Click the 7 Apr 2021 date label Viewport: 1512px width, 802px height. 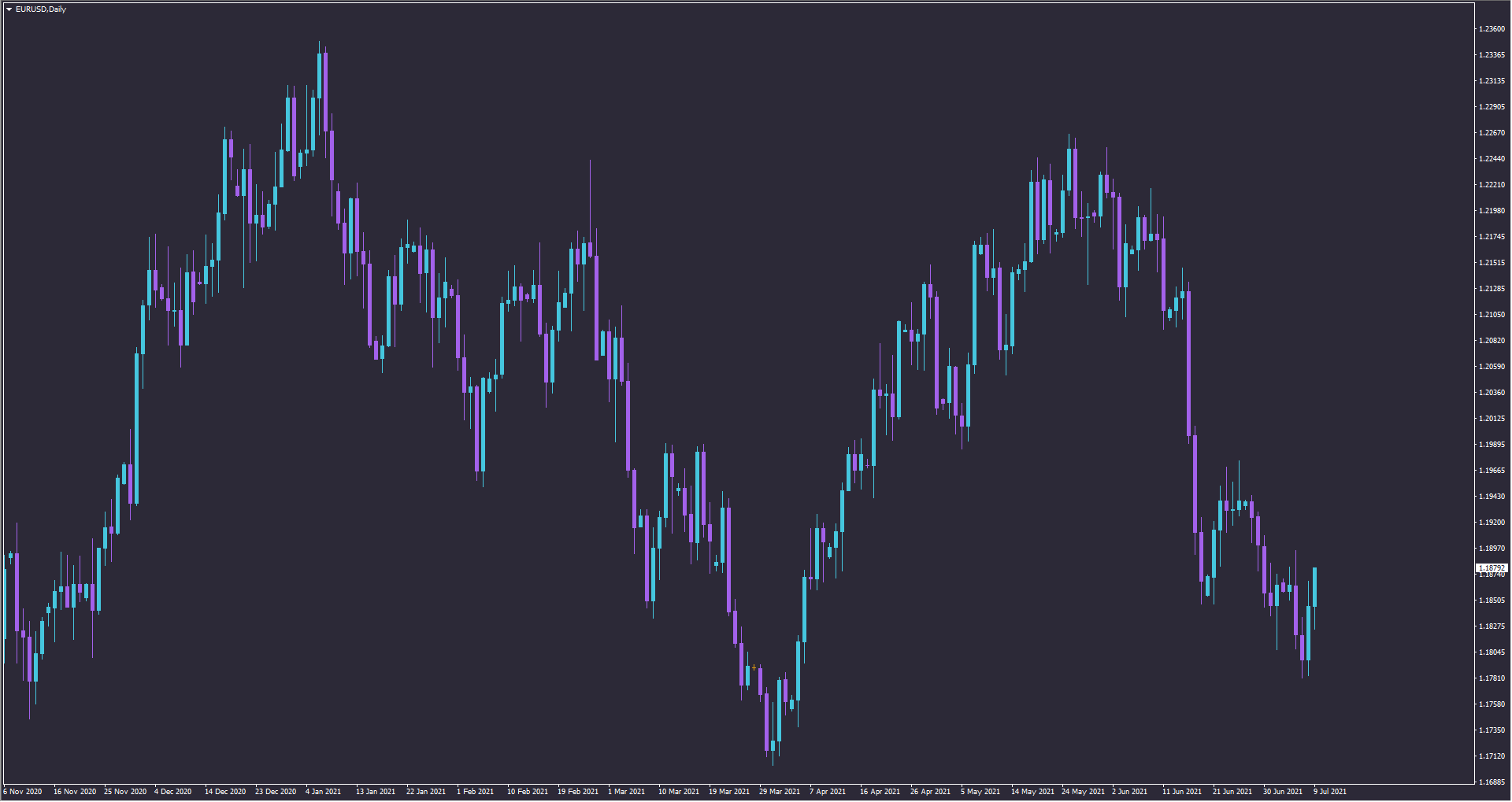click(828, 792)
